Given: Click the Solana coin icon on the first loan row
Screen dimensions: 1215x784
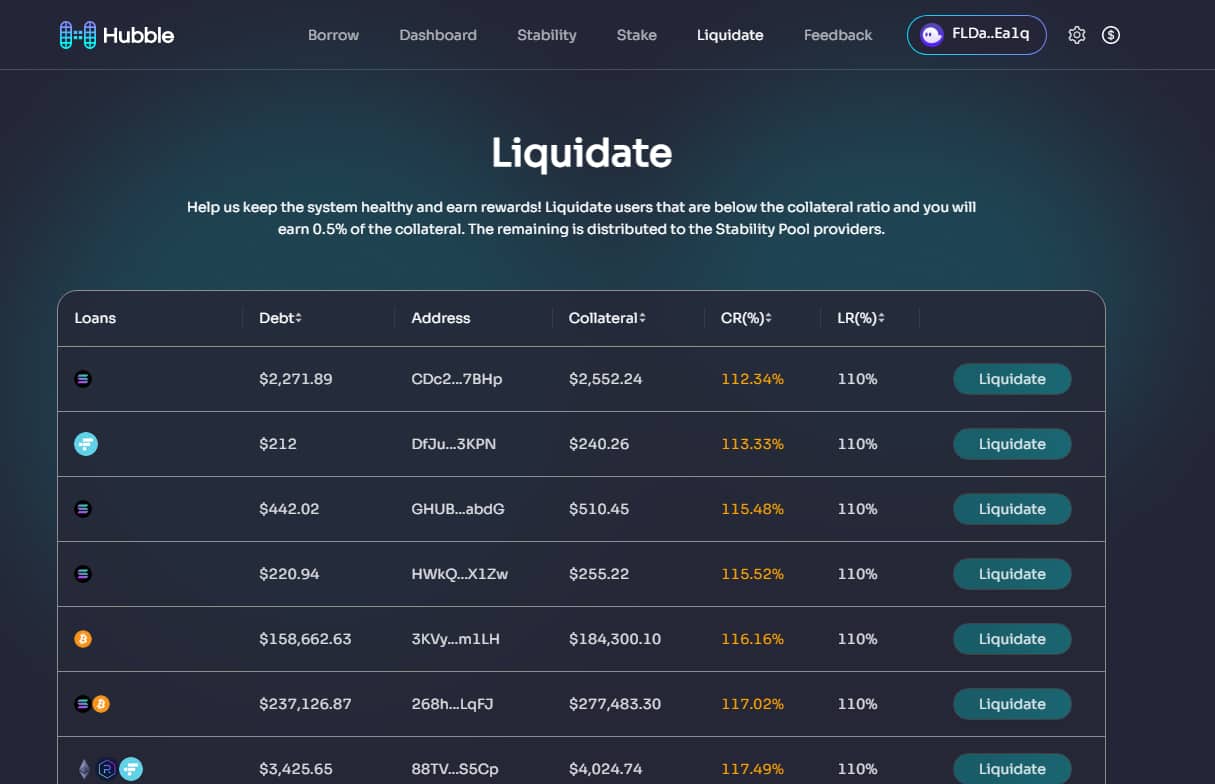Looking at the screenshot, I should pyautogui.click(x=83, y=379).
